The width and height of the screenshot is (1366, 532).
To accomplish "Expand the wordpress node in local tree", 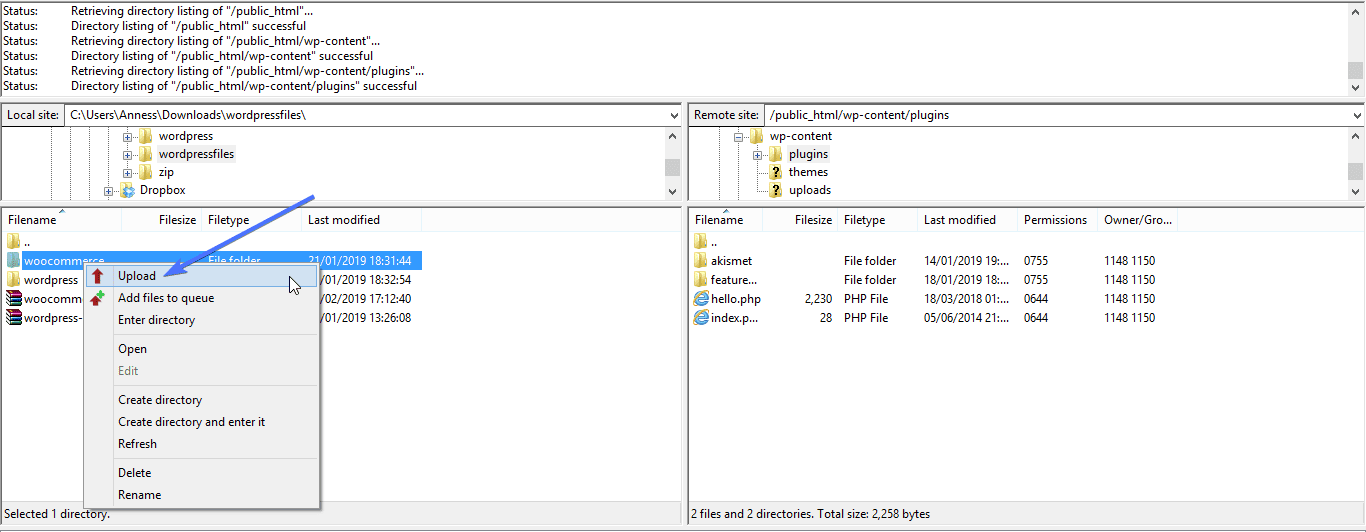I will (128, 137).
